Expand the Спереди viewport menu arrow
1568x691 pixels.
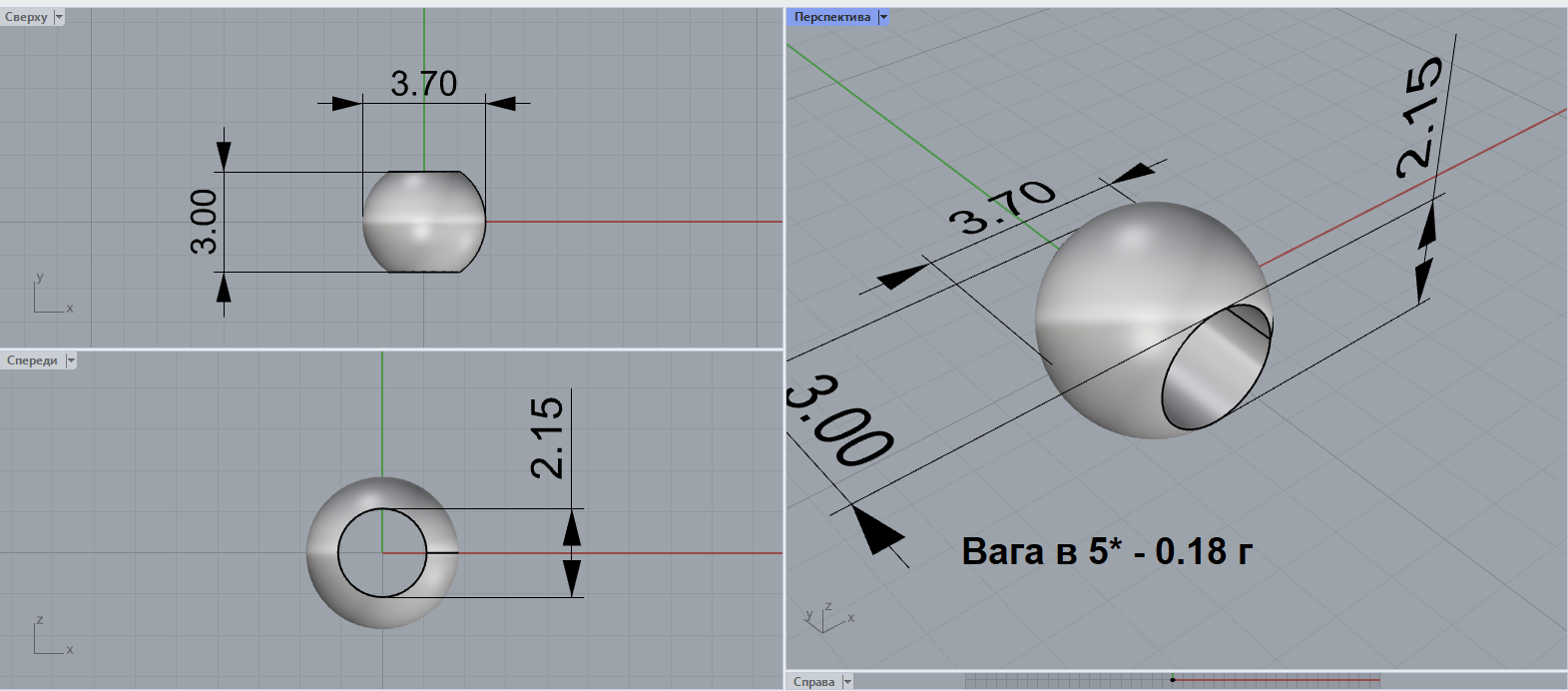(71, 360)
